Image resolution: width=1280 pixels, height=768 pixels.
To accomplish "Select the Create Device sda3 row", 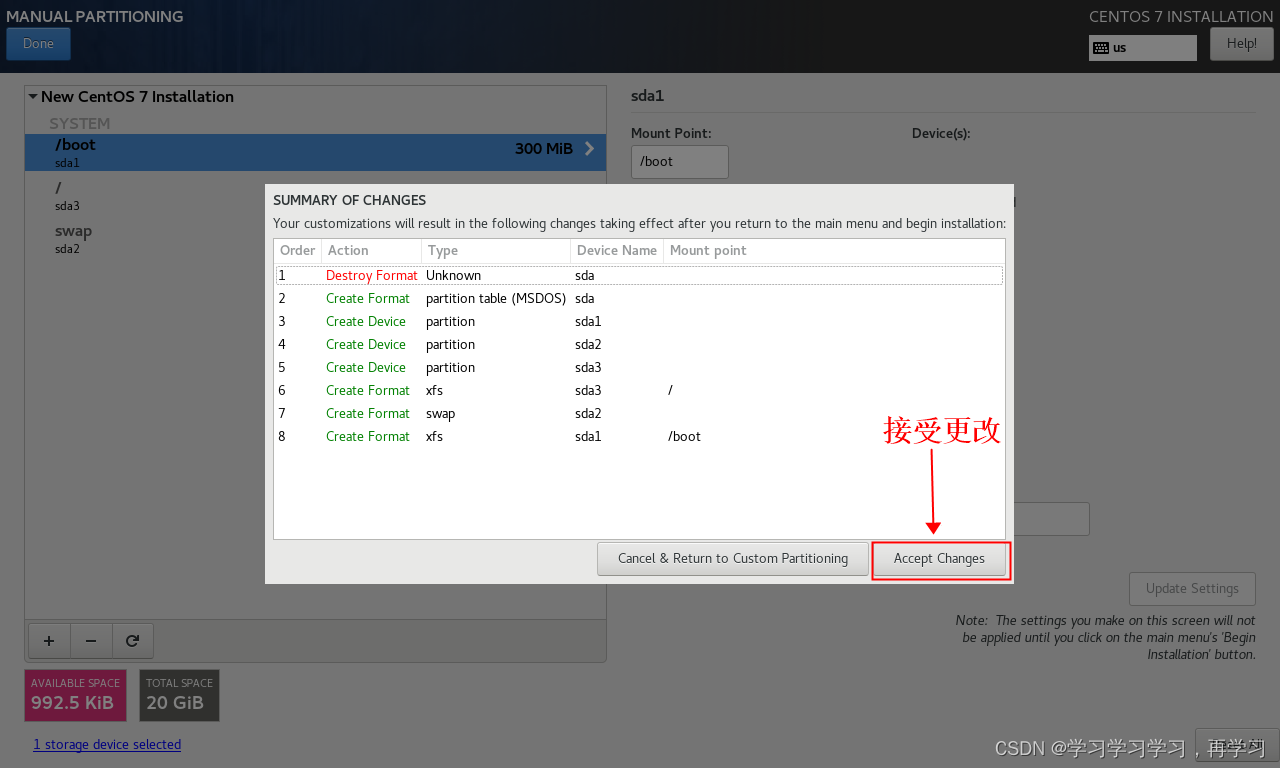I will (639, 368).
